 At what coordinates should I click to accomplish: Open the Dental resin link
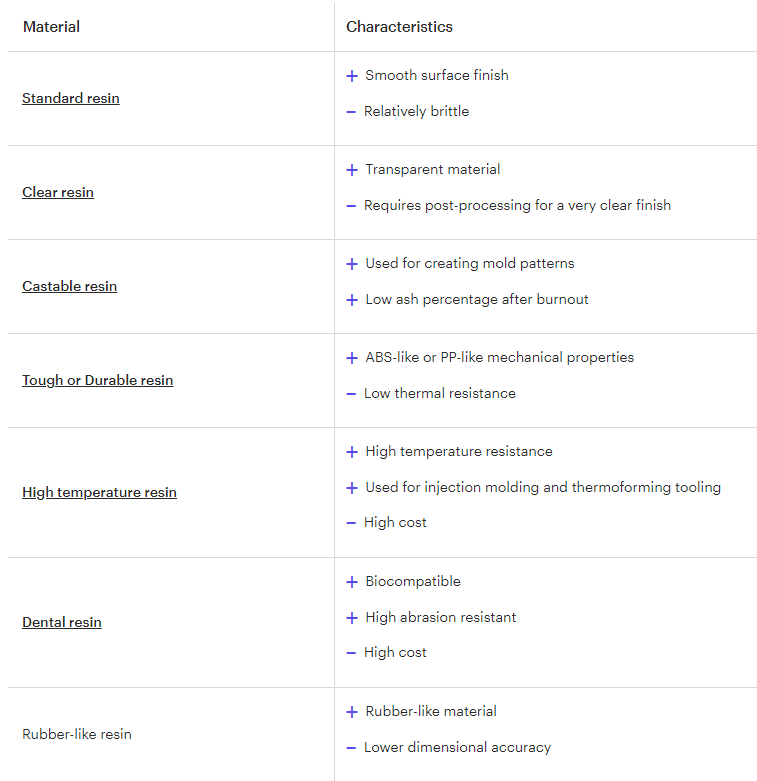(62, 622)
